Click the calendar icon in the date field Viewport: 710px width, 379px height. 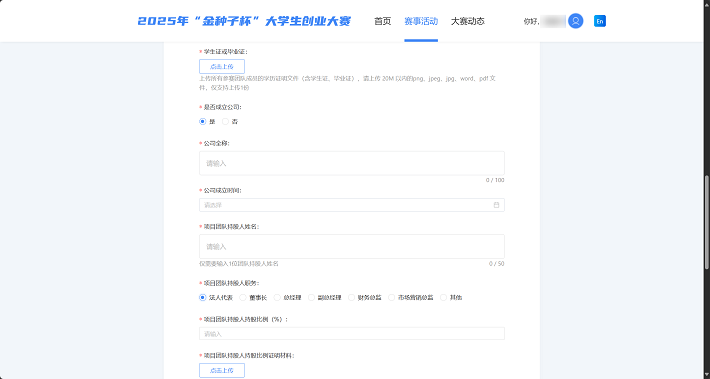(496, 205)
